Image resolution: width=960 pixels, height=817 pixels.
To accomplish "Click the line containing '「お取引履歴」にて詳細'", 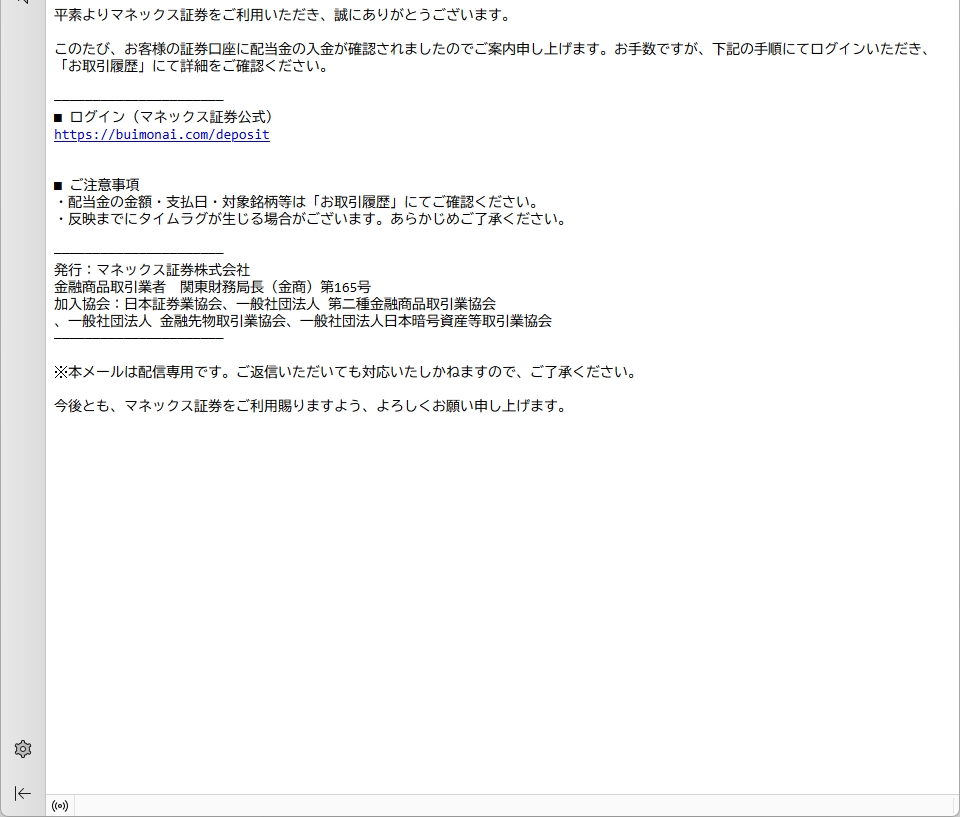I will (x=190, y=67).
